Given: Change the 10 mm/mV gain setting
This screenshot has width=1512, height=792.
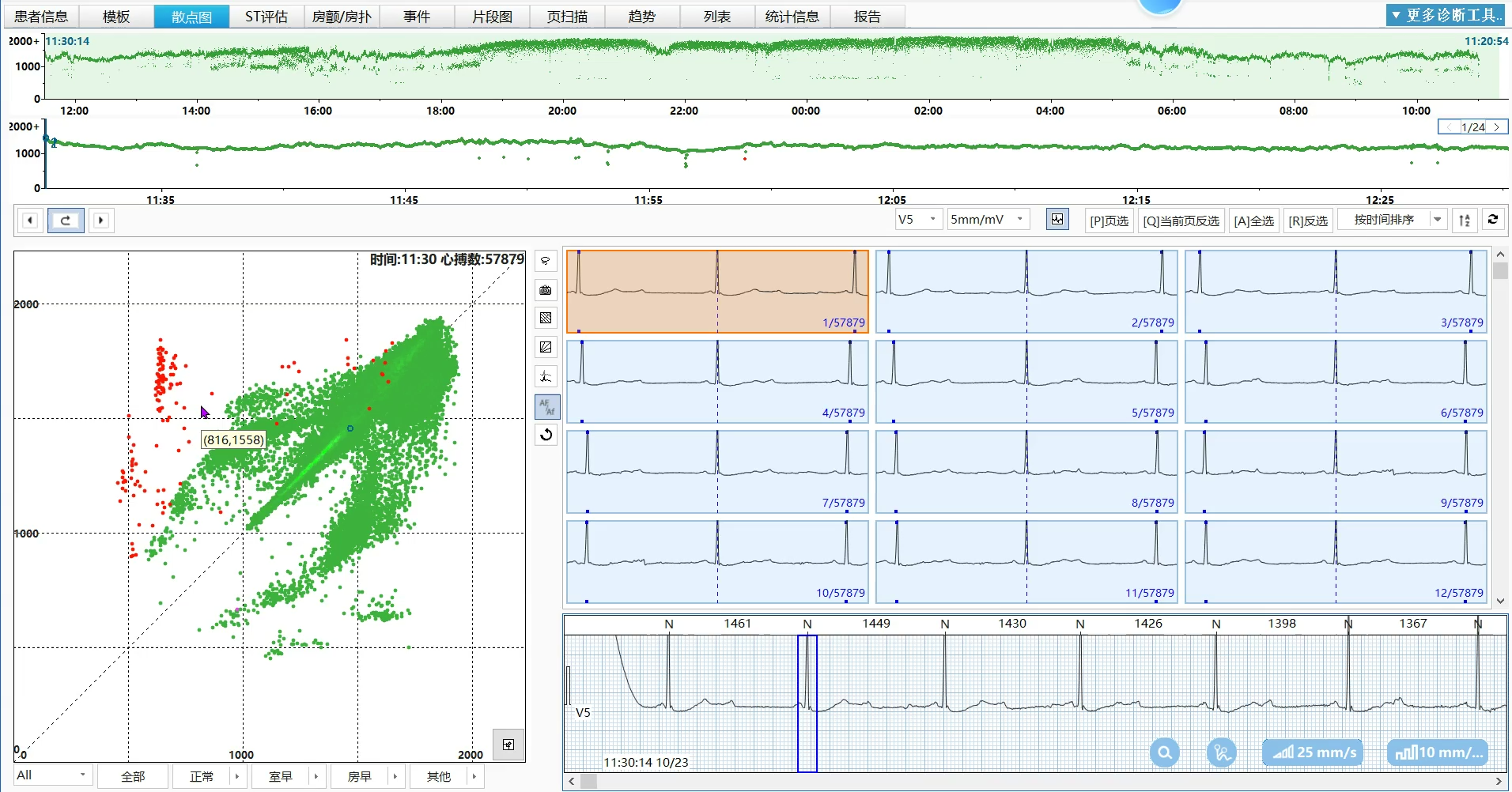Looking at the screenshot, I should coord(1438,752).
